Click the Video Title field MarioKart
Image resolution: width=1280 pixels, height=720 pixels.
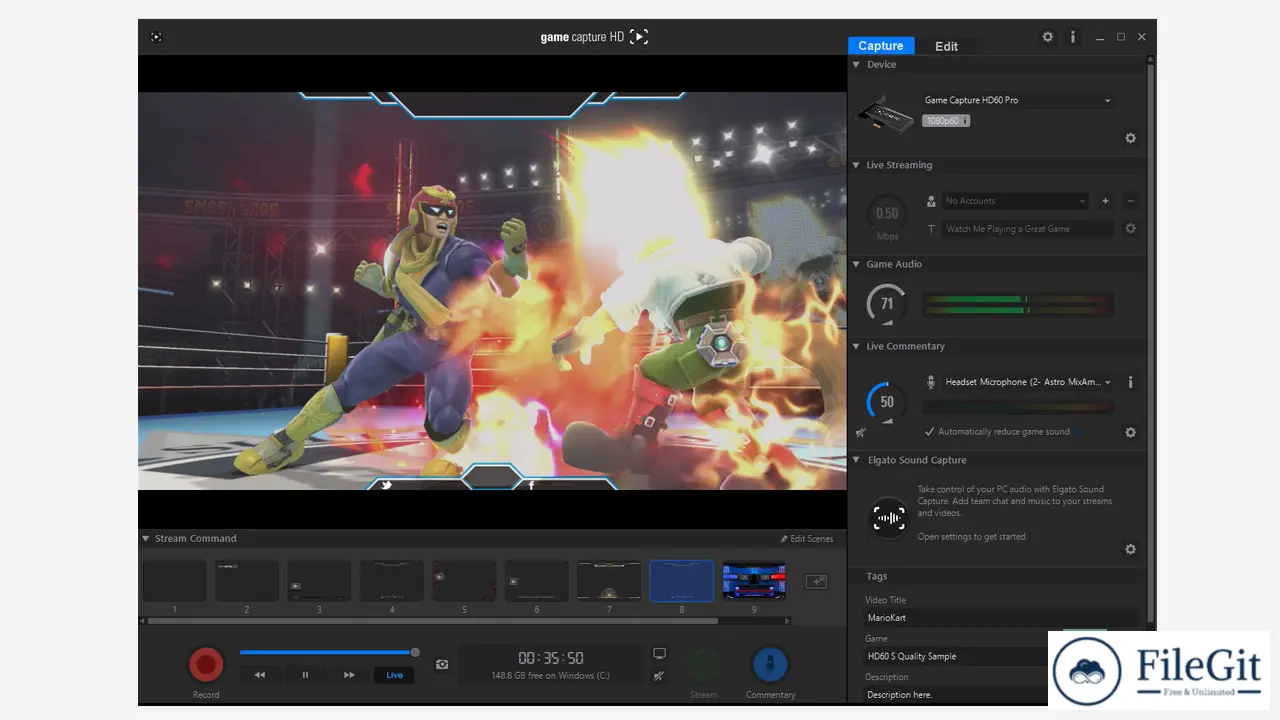(1001, 618)
